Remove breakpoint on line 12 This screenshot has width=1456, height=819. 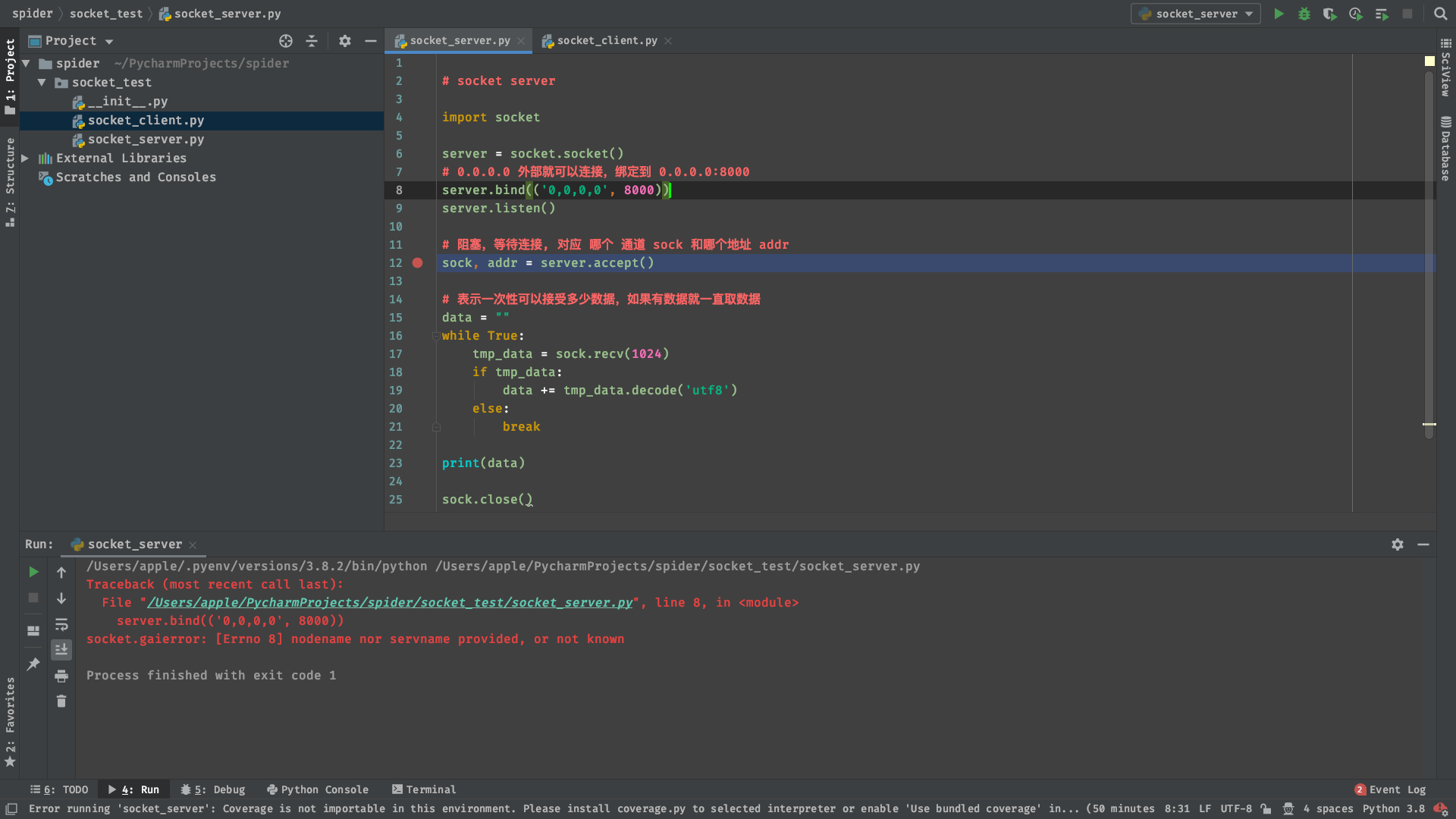pos(417,263)
